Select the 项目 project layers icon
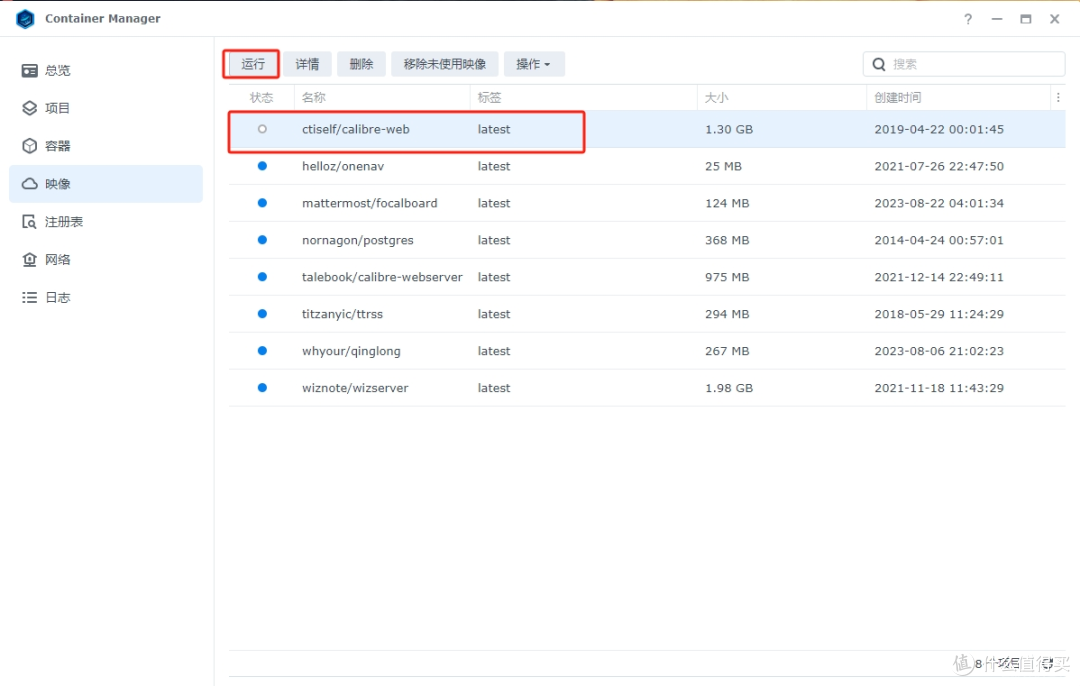This screenshot has height=686, width=1080. (29, 108)
